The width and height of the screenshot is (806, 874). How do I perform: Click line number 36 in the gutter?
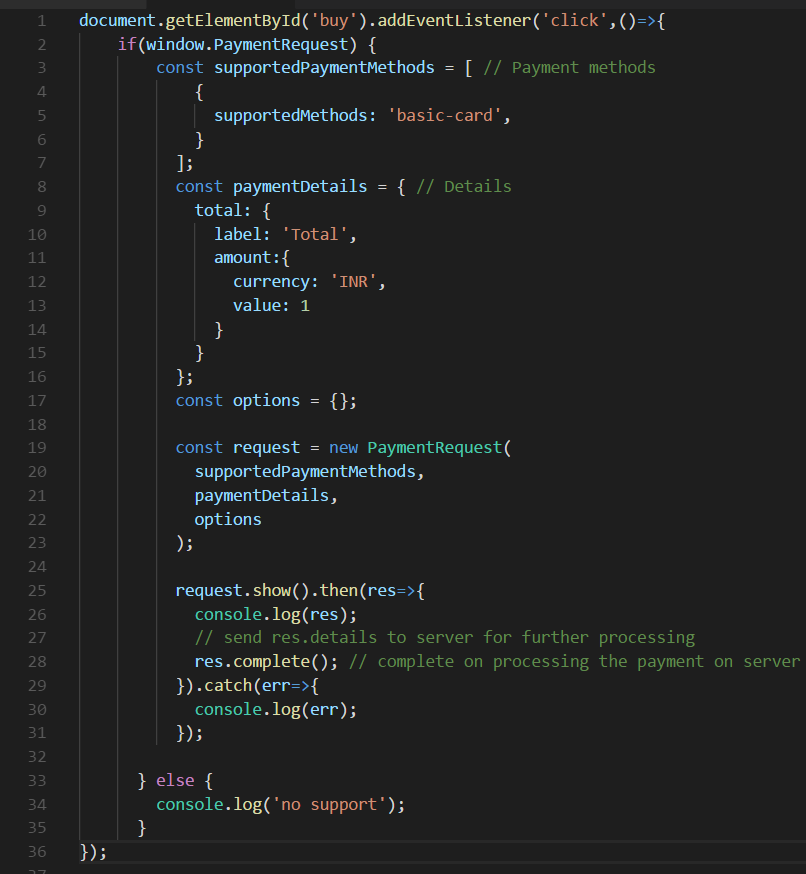click(x=37, y=851)
